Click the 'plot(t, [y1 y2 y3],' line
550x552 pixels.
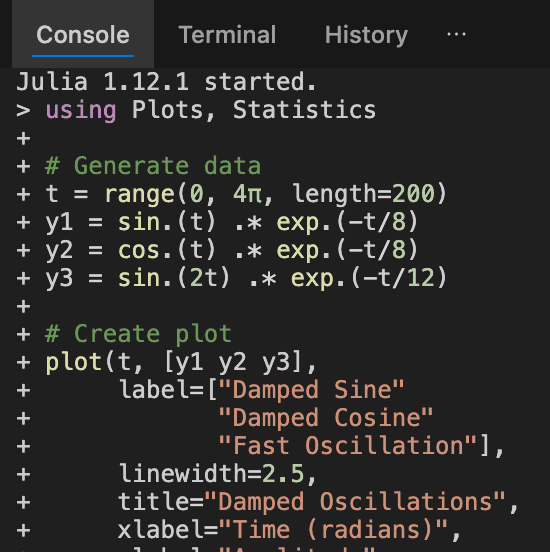pos(181,362)
